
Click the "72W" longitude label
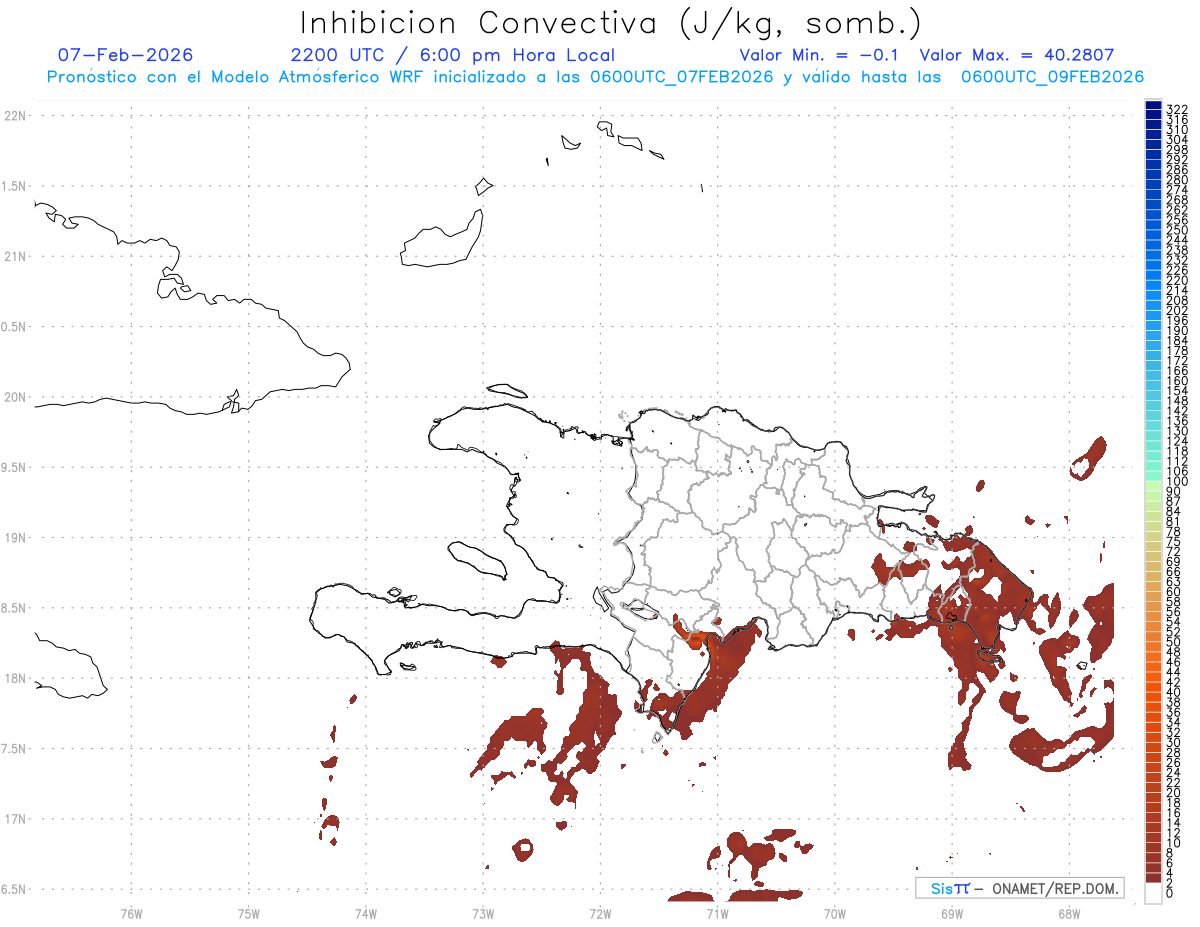point(601,914)
